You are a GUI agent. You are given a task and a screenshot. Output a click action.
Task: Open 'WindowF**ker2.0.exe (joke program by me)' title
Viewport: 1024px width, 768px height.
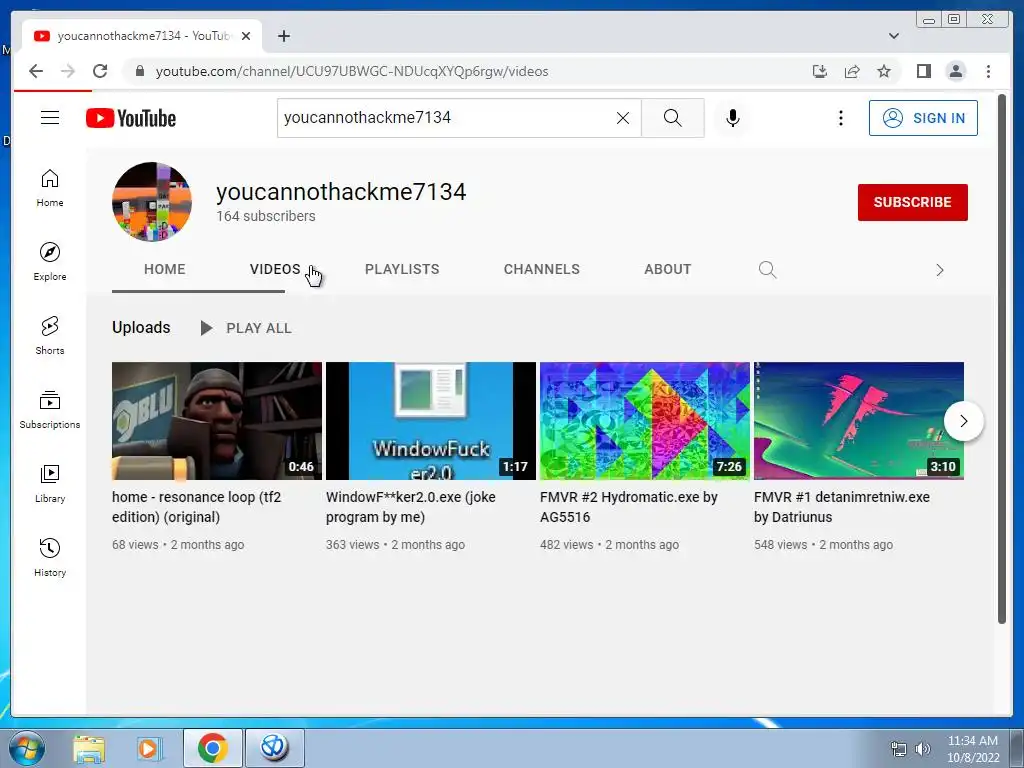pyautogui.click(x=411, y=507)
